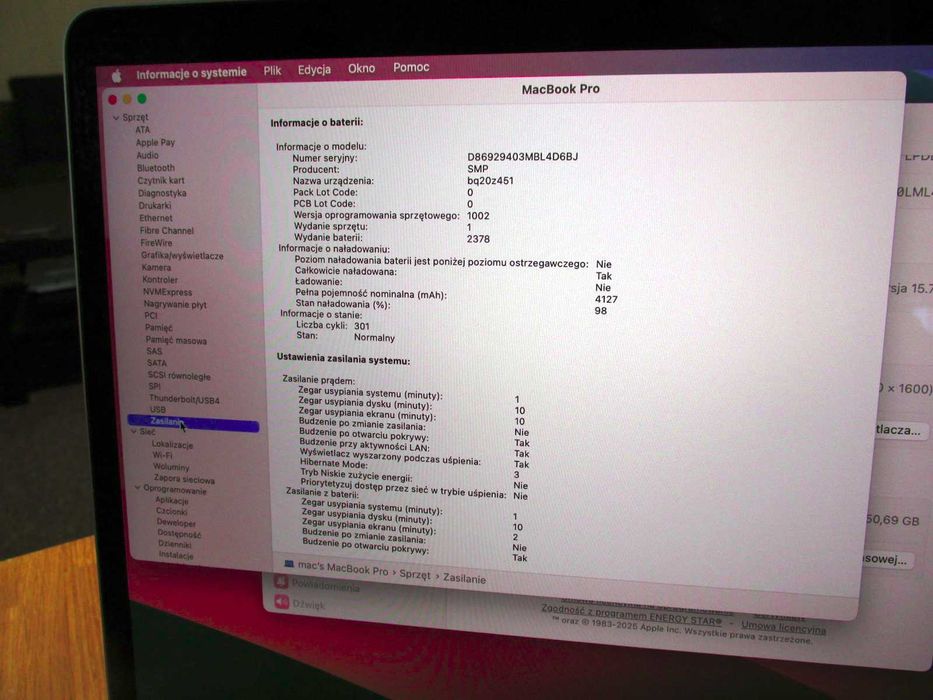The height and width of the screenshot is (700, 933).
Task: Select FireWire in sidebar
Action: [156, 243]
